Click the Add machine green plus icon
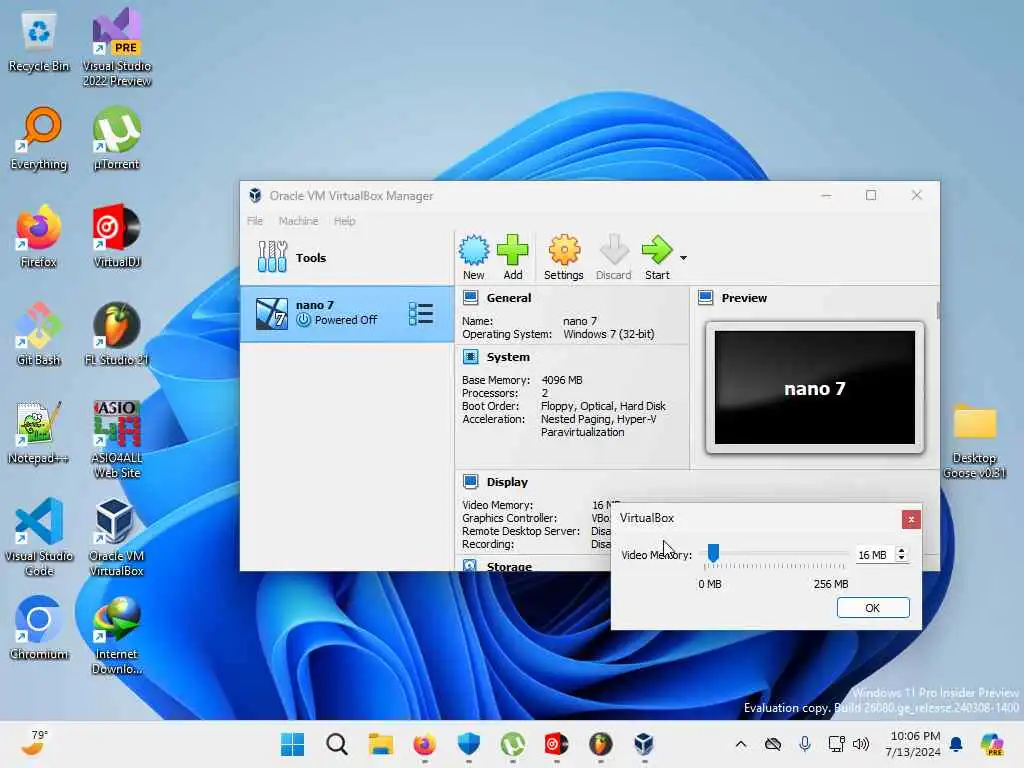This screenshot has width=1024, height=768. tap(513, 257)
